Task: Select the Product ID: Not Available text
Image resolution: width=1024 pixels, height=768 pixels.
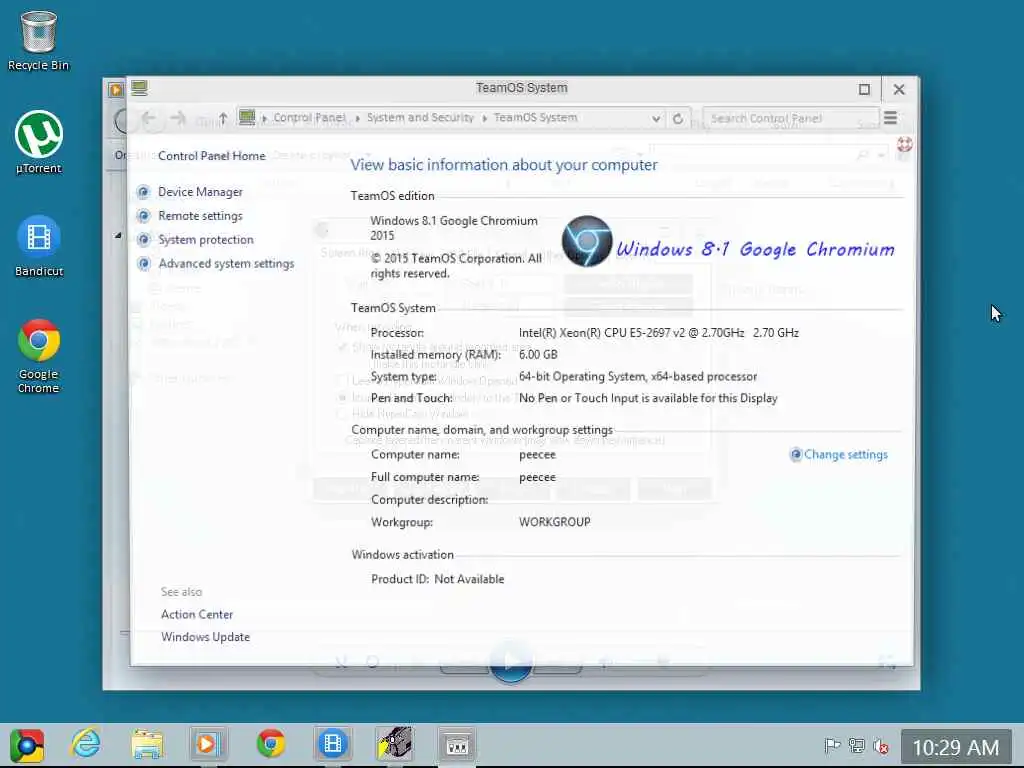Action: [x=438, y=579]
